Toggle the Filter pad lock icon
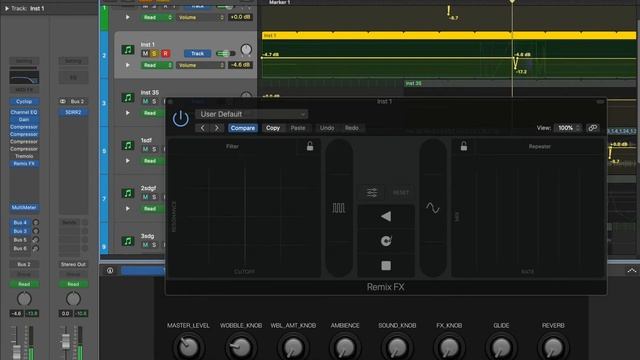Image resolution: width=640 pixels, height=360 pixels. 310,146
